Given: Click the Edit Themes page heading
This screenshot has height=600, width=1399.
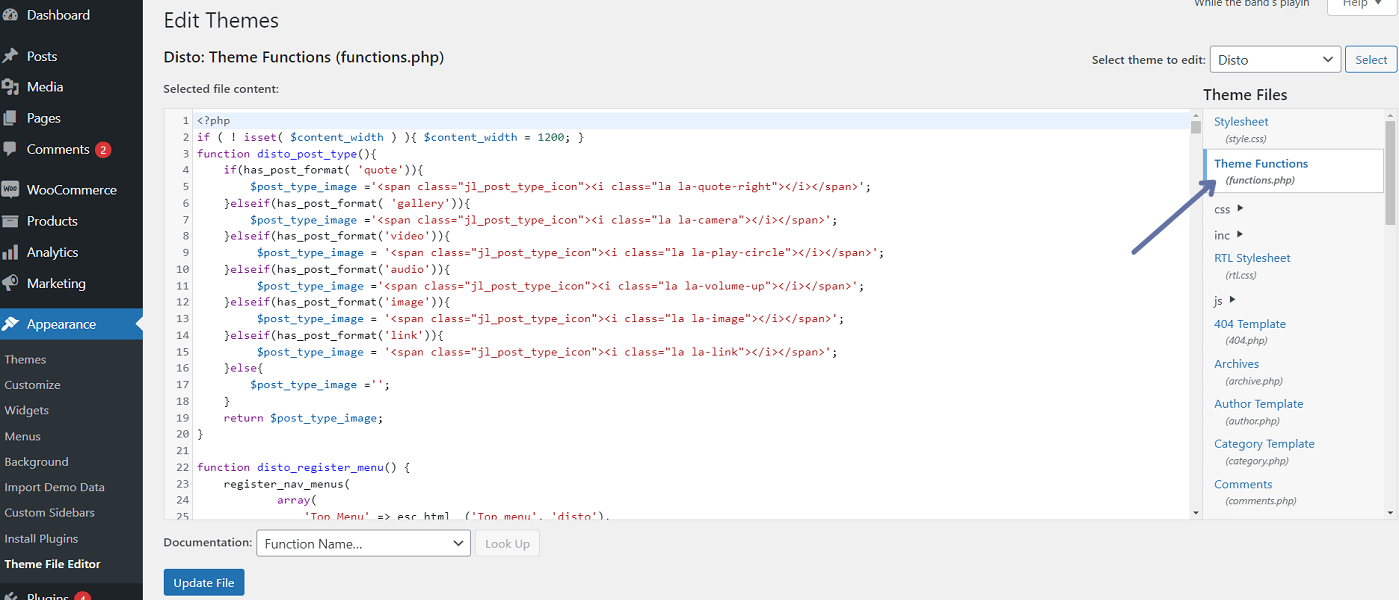Looking at the screenshot, I should pyautogui.click(x=221, y=20).
